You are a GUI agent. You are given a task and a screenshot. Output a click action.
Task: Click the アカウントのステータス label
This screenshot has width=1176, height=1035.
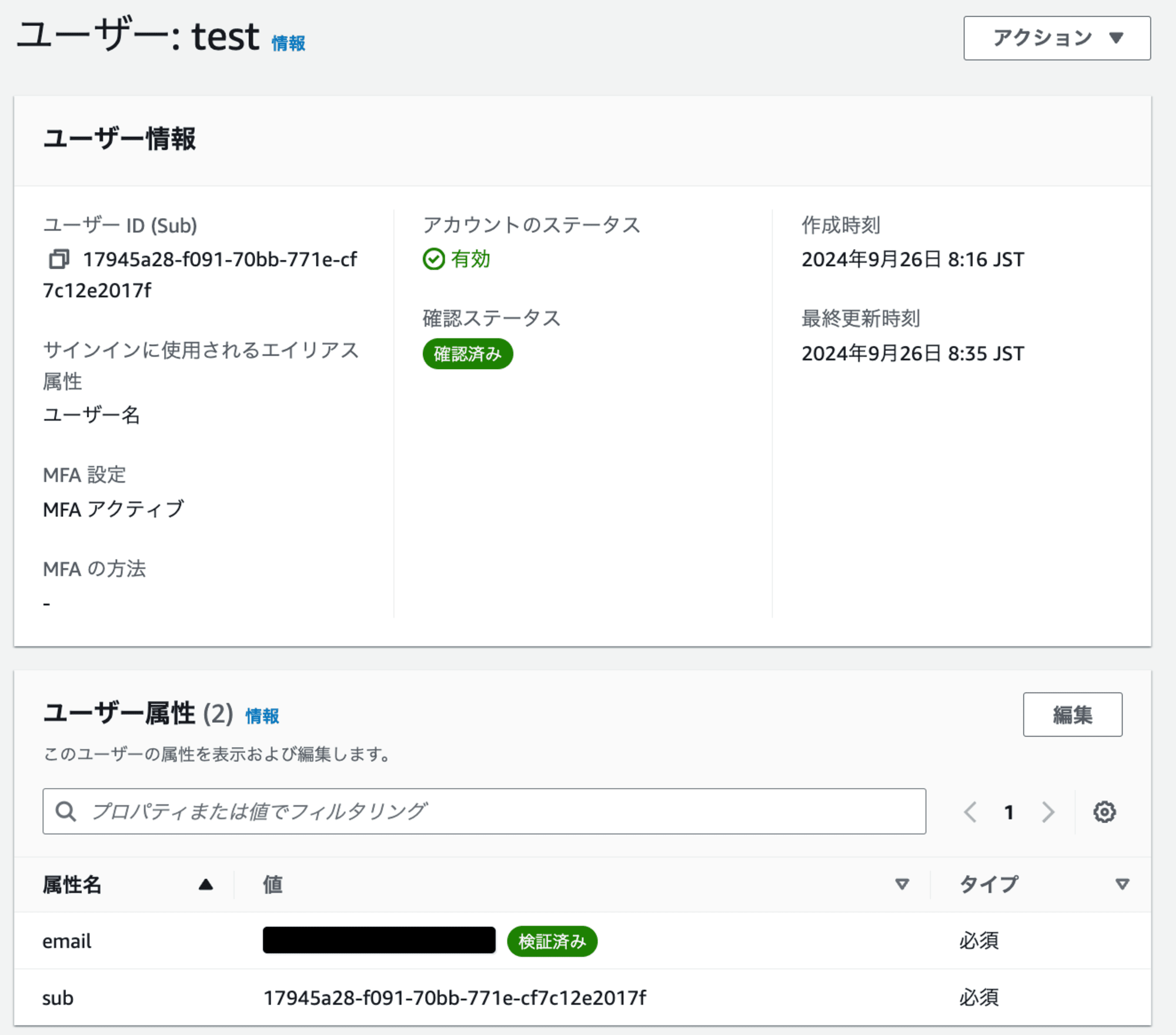[x=532, y=225]
